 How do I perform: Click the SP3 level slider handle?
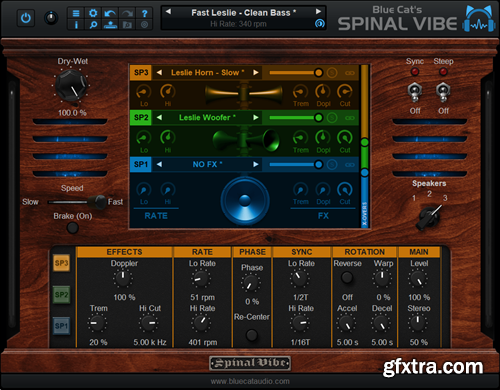pos(319,72)
